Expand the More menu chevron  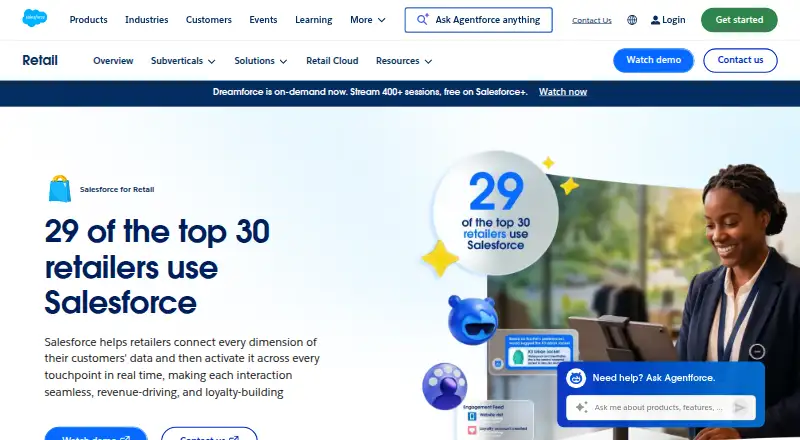[382, 20]
